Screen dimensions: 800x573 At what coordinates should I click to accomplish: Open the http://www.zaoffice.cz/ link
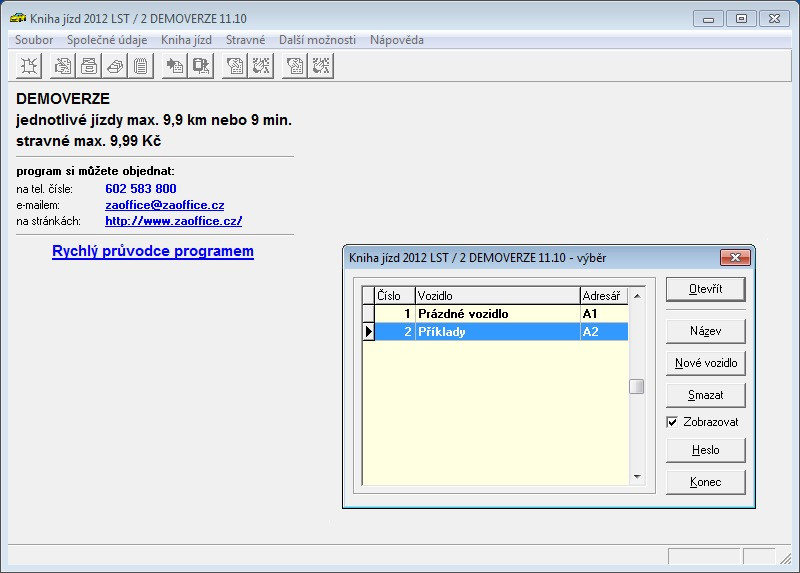pos(173,221)
